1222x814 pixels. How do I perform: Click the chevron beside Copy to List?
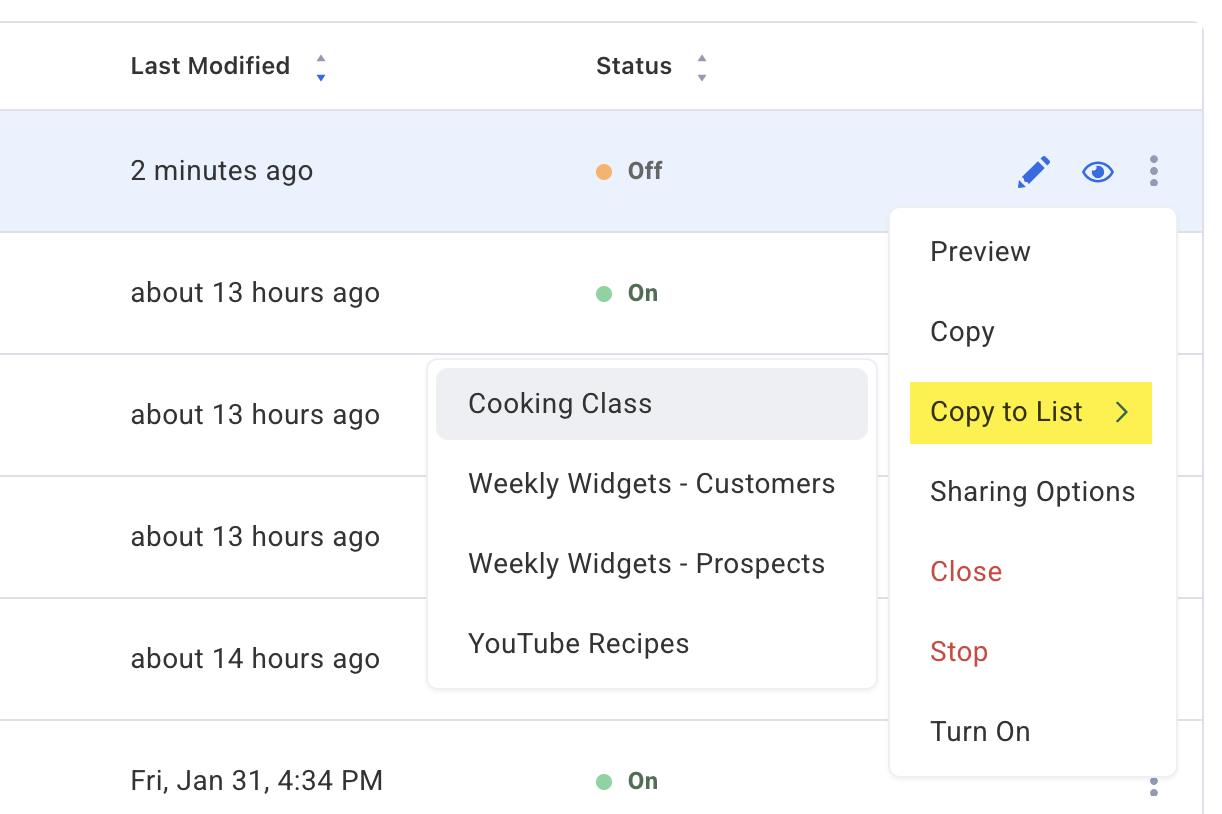tap(1122, 412)
